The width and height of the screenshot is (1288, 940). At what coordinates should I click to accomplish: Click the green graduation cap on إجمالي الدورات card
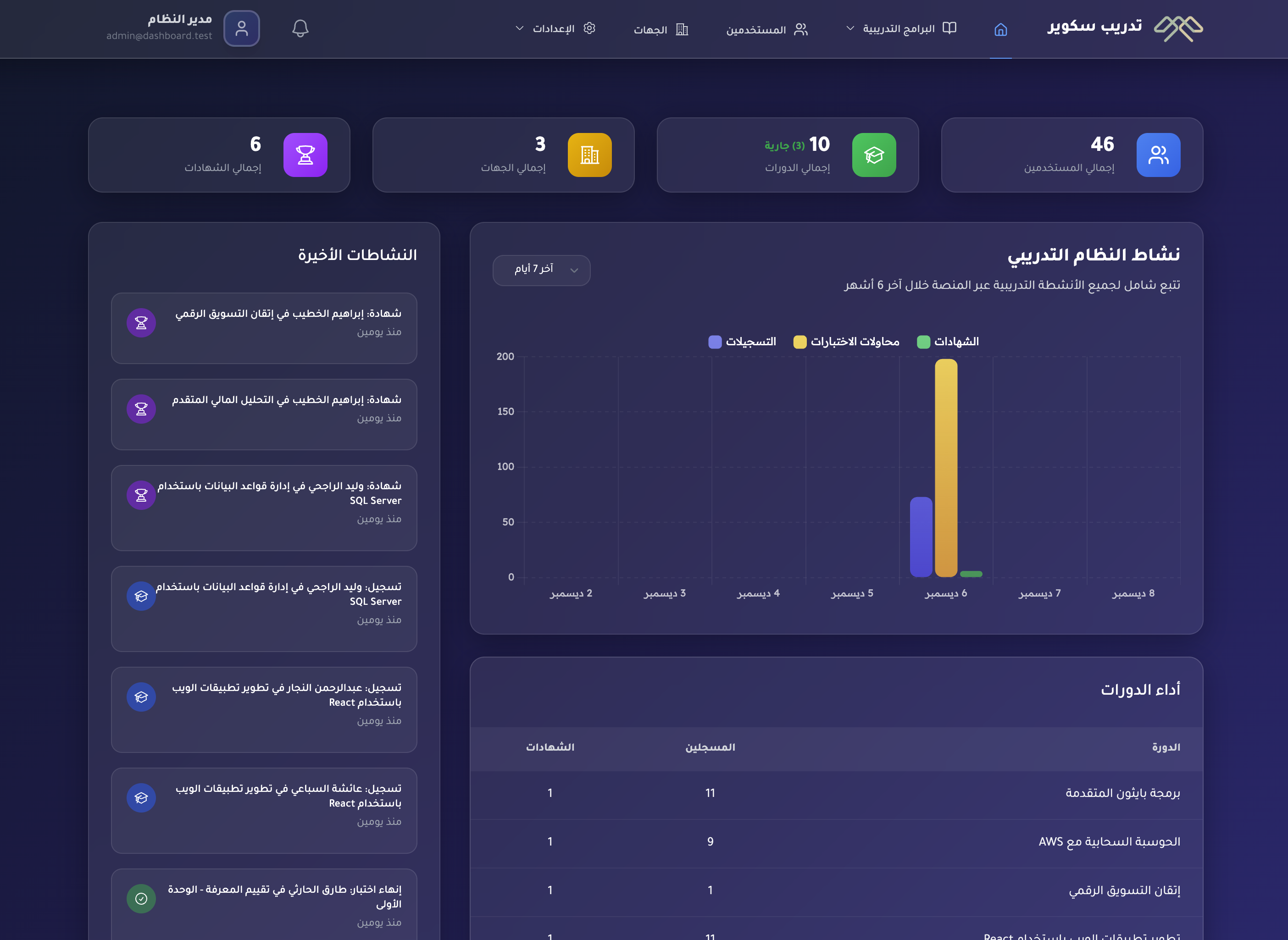coord(875,155)
